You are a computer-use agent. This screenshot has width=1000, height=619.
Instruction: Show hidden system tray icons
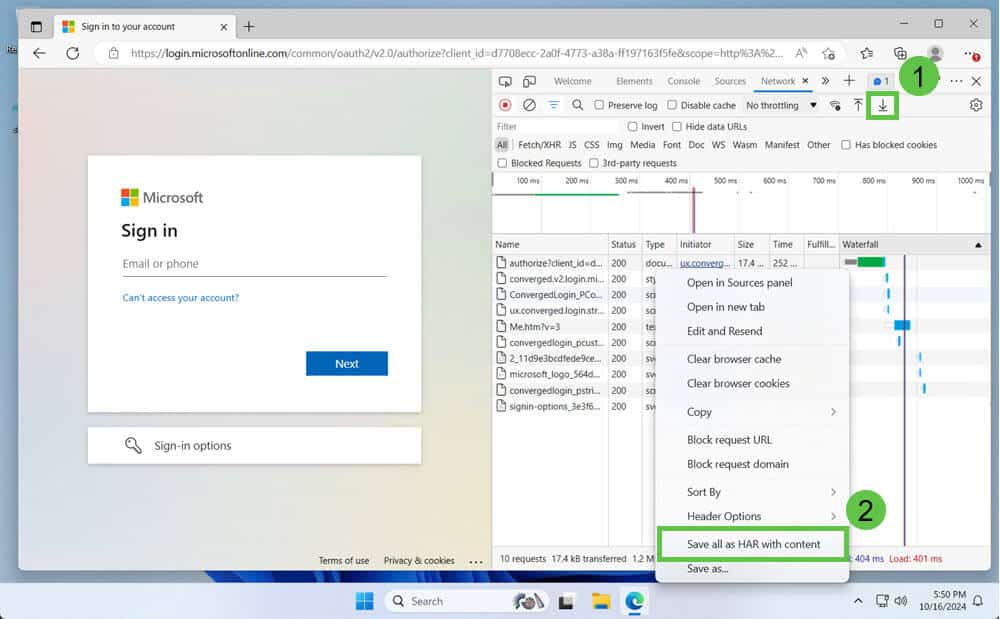coord(858,601)
